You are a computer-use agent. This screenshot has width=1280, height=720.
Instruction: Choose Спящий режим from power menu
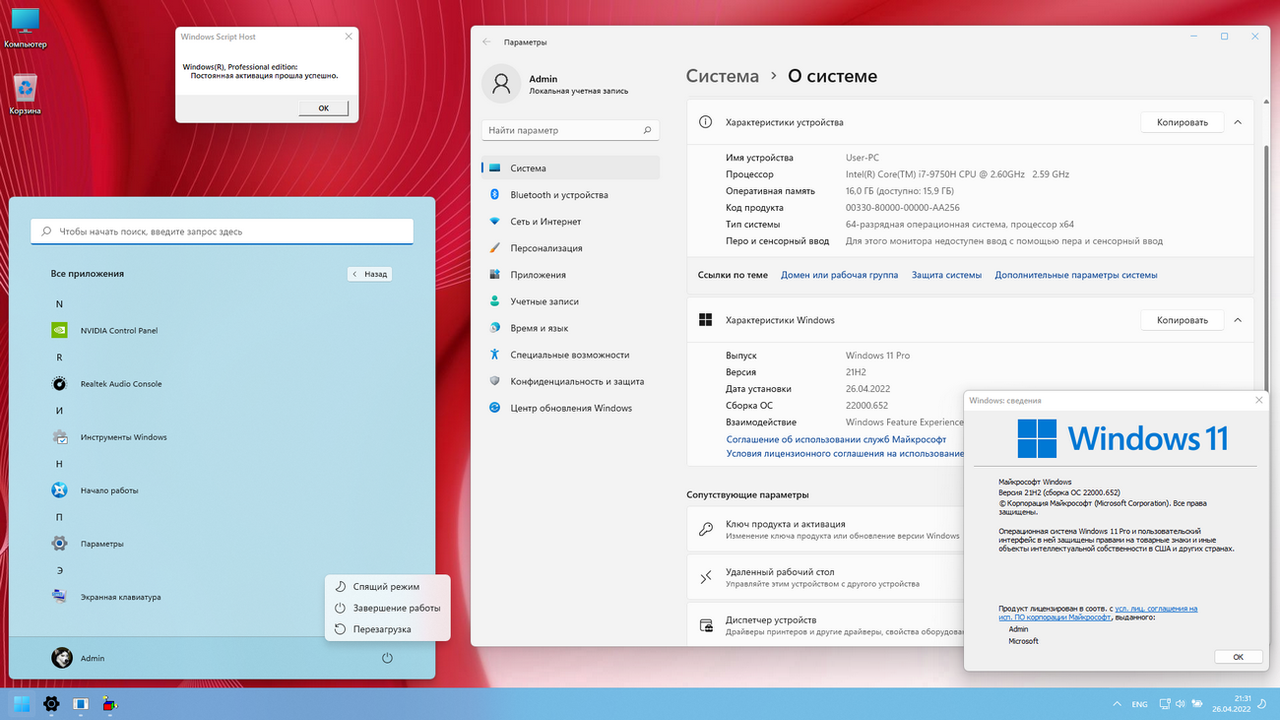[x=388, y=587]
